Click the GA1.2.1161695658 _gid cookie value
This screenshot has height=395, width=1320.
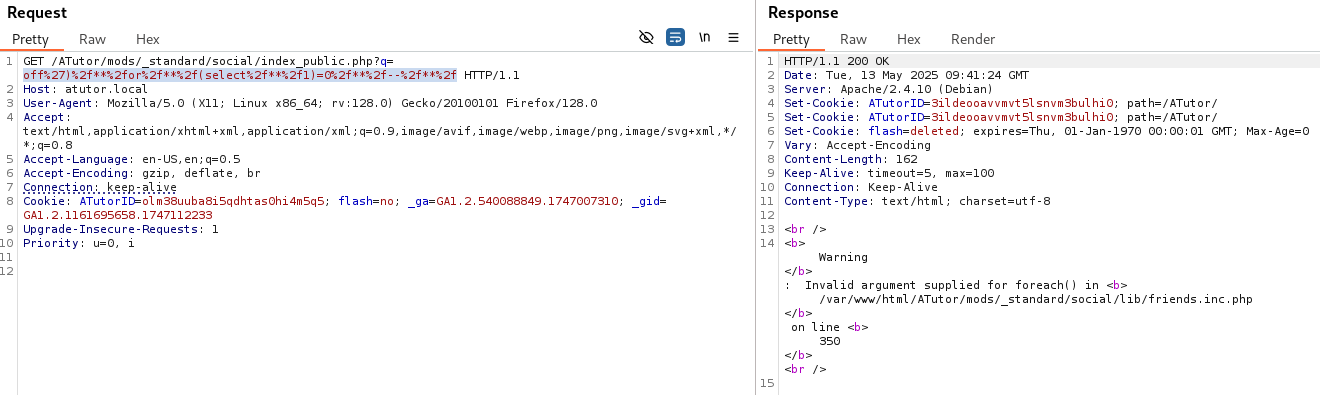[118, 215]
